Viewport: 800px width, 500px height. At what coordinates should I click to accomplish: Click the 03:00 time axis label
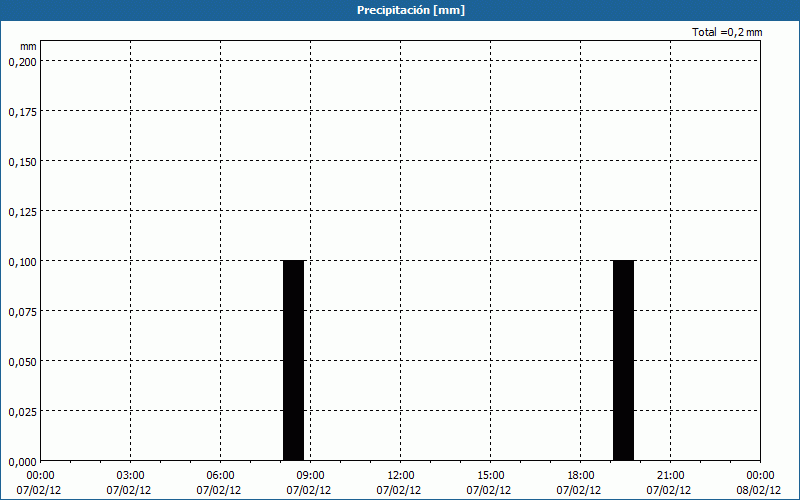pos(131,476)
